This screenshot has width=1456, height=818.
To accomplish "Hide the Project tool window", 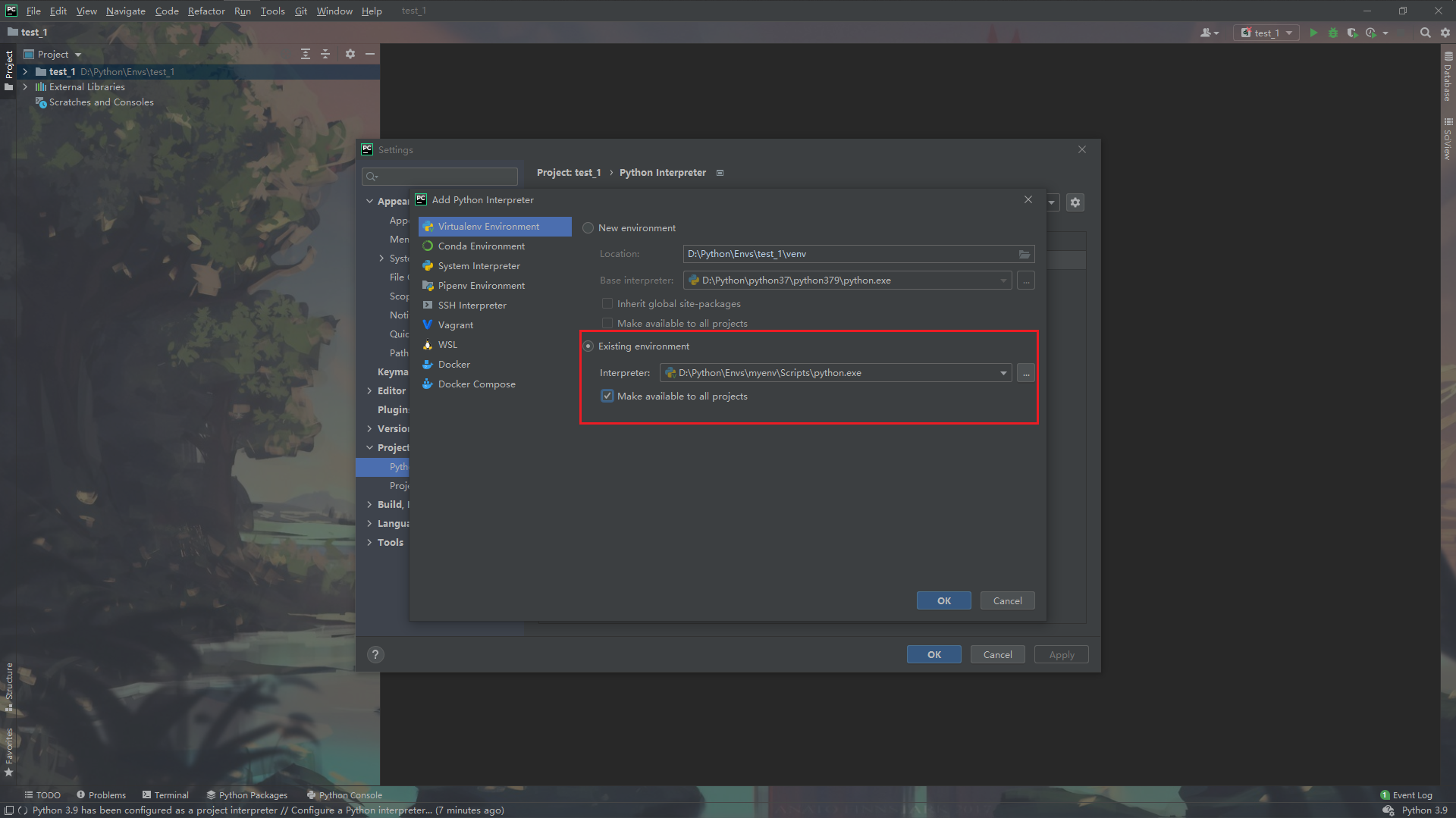I will 370,54.
